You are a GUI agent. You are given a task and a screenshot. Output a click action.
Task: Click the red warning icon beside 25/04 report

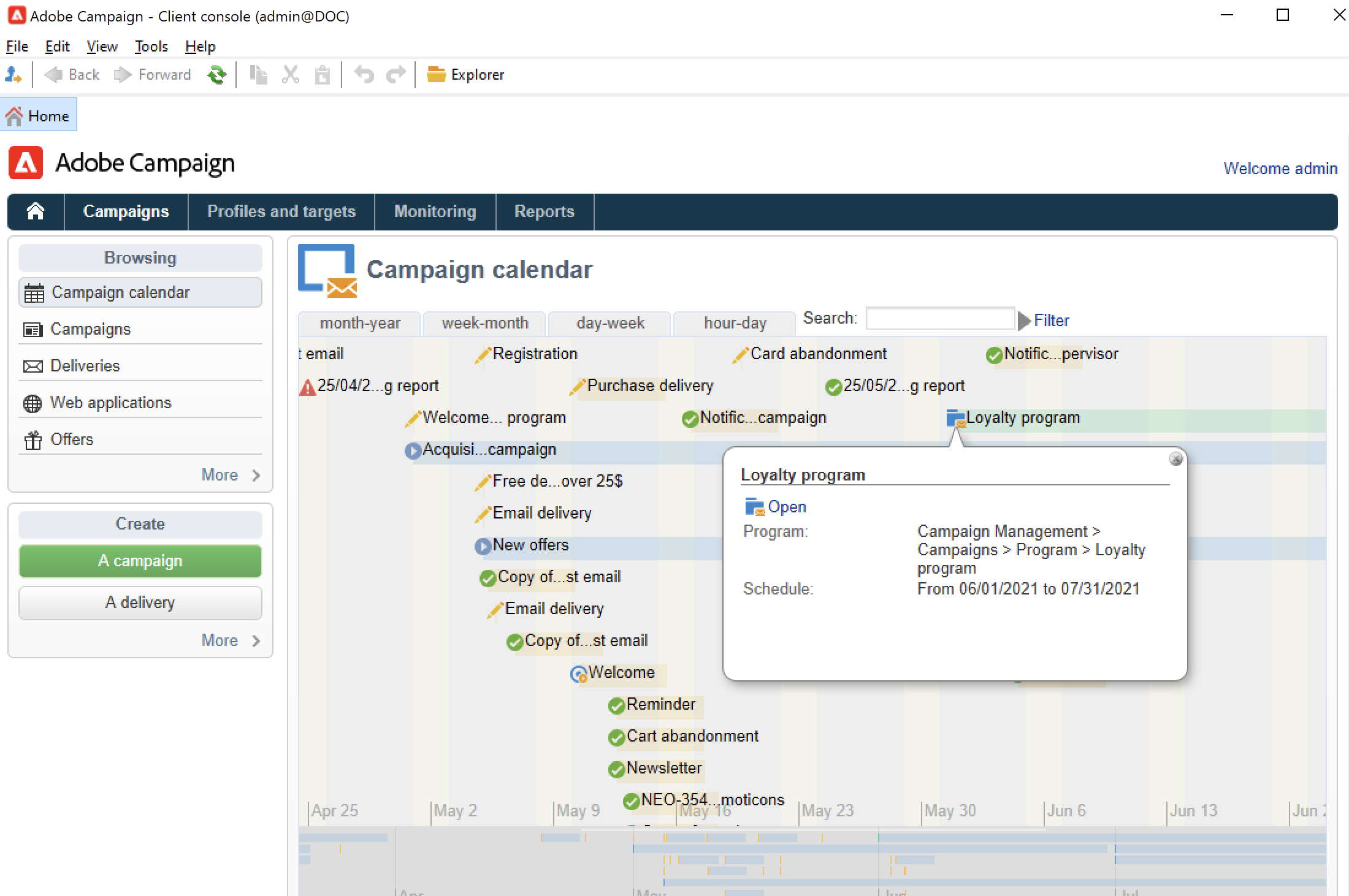point(307,387)
